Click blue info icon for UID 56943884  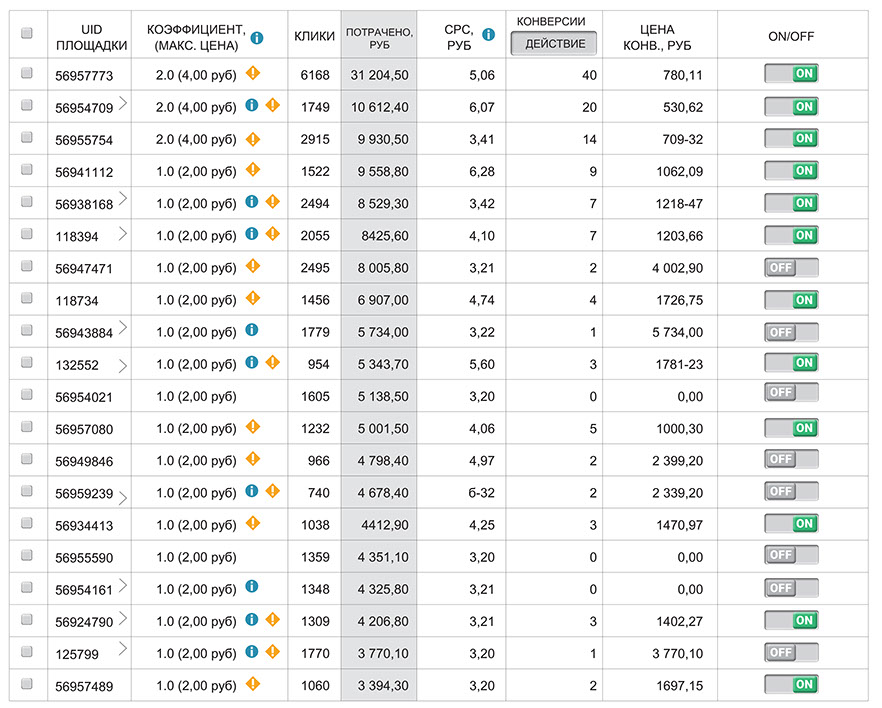pos(252,330)
